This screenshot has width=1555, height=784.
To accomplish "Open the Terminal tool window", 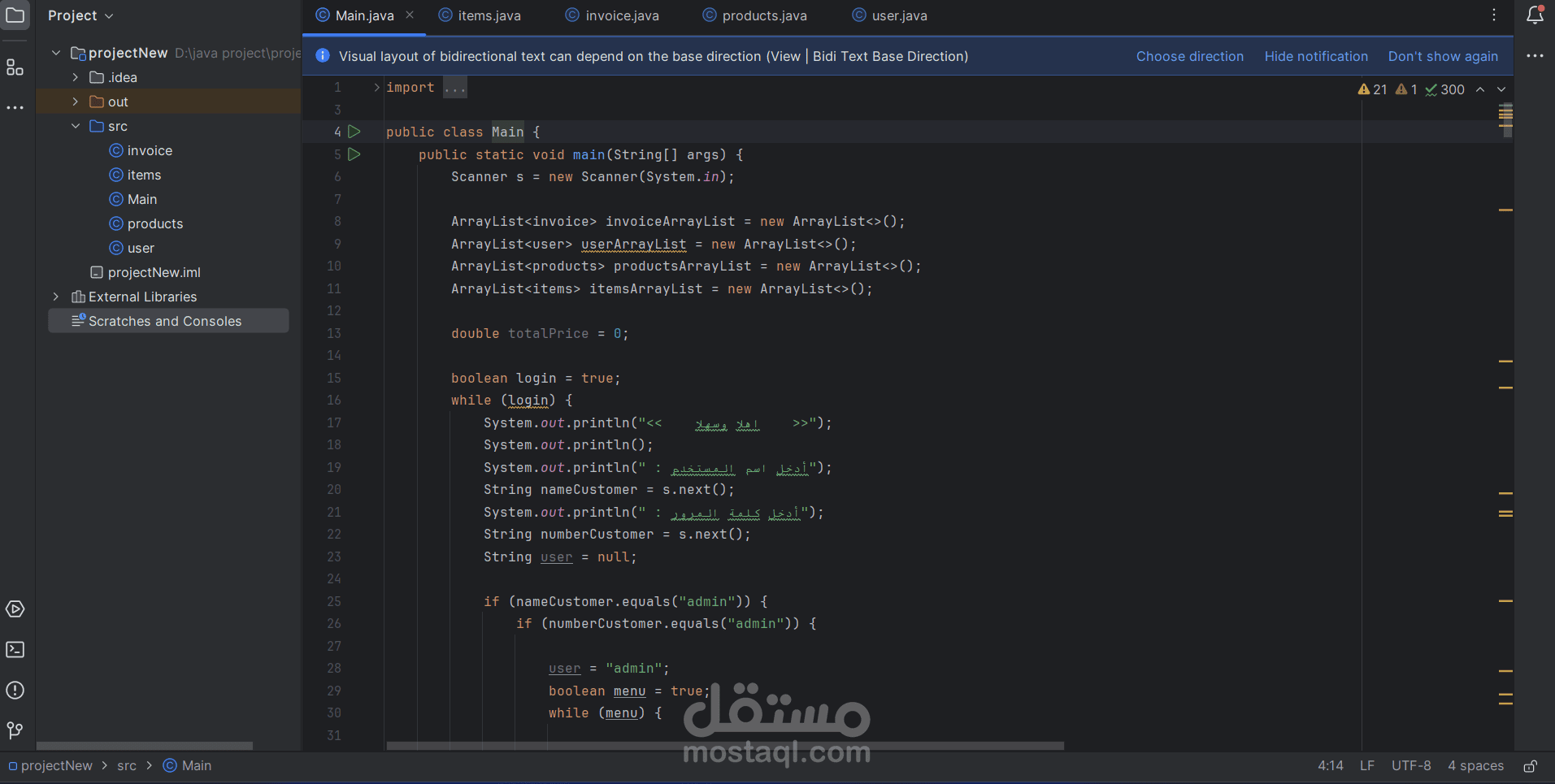I will [x=15, y=650].
